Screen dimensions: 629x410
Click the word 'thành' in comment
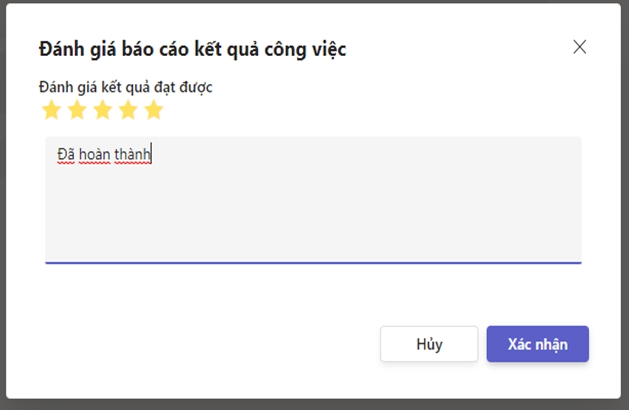[x=134, y=155]
